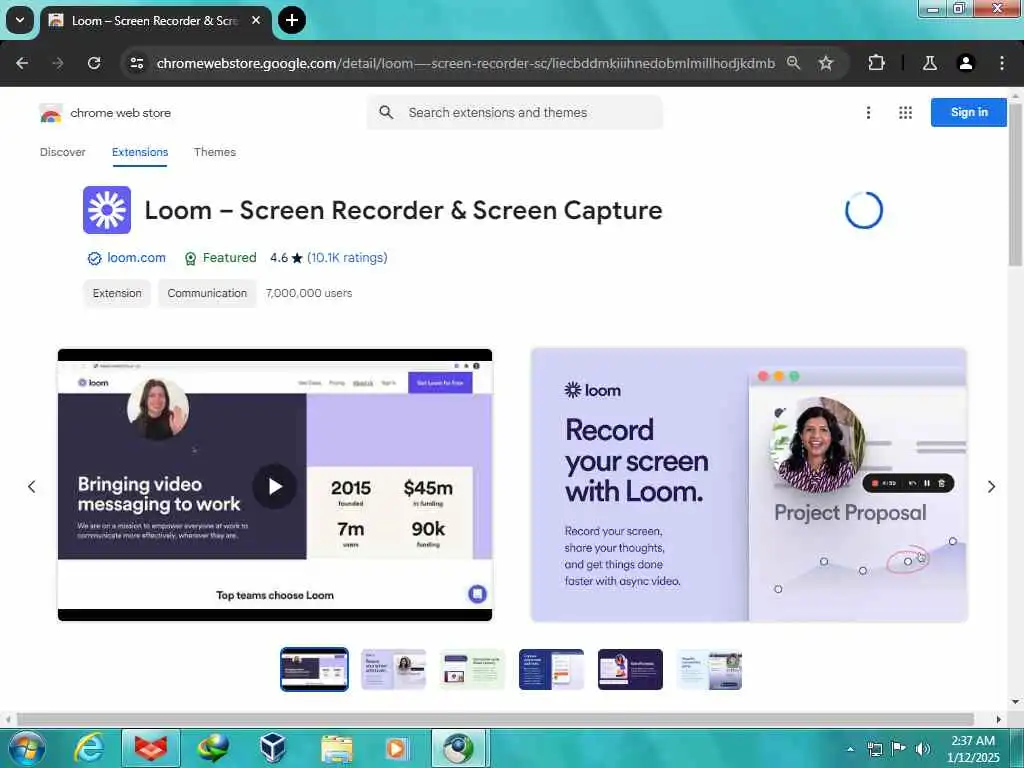Open the tab search dropdown arrow
The image size is (1024, 768).
(20, 20)
